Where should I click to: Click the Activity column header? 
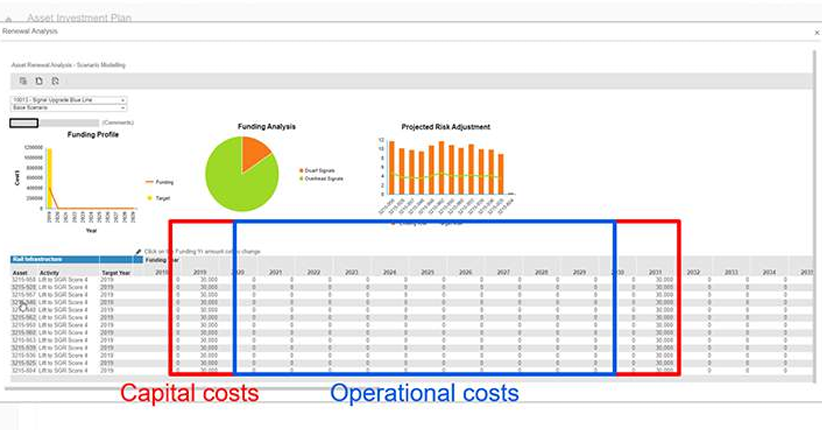(x=50, y=272)
